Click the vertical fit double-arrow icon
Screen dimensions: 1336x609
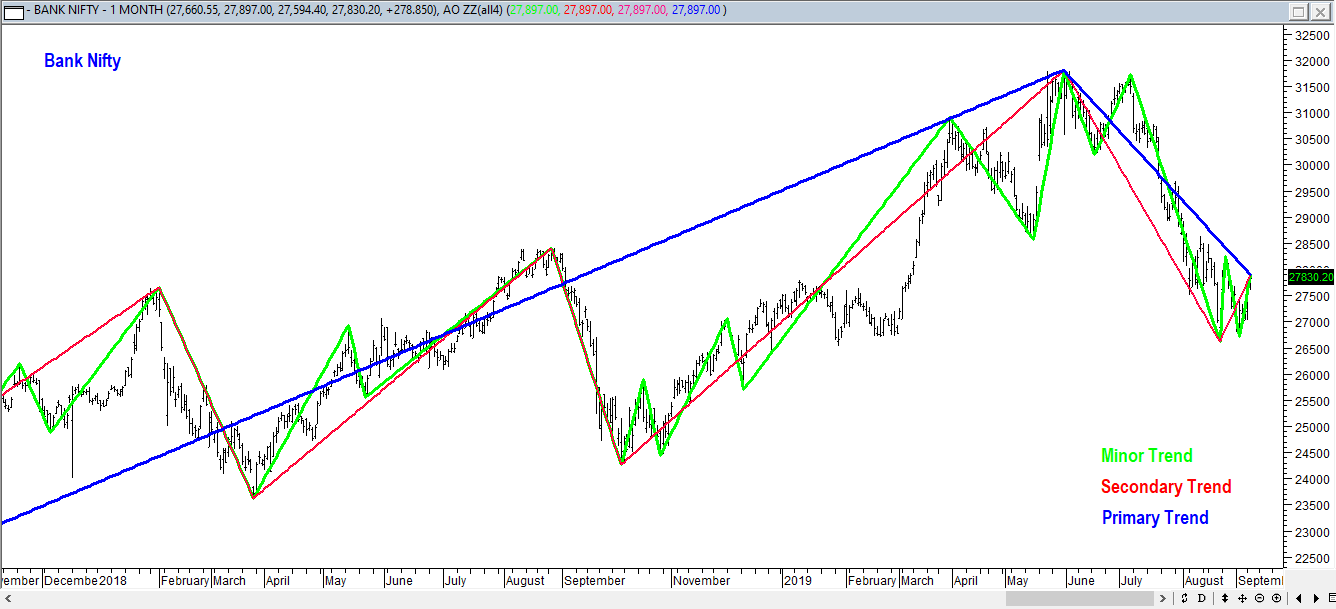(x=1225, y=598)
